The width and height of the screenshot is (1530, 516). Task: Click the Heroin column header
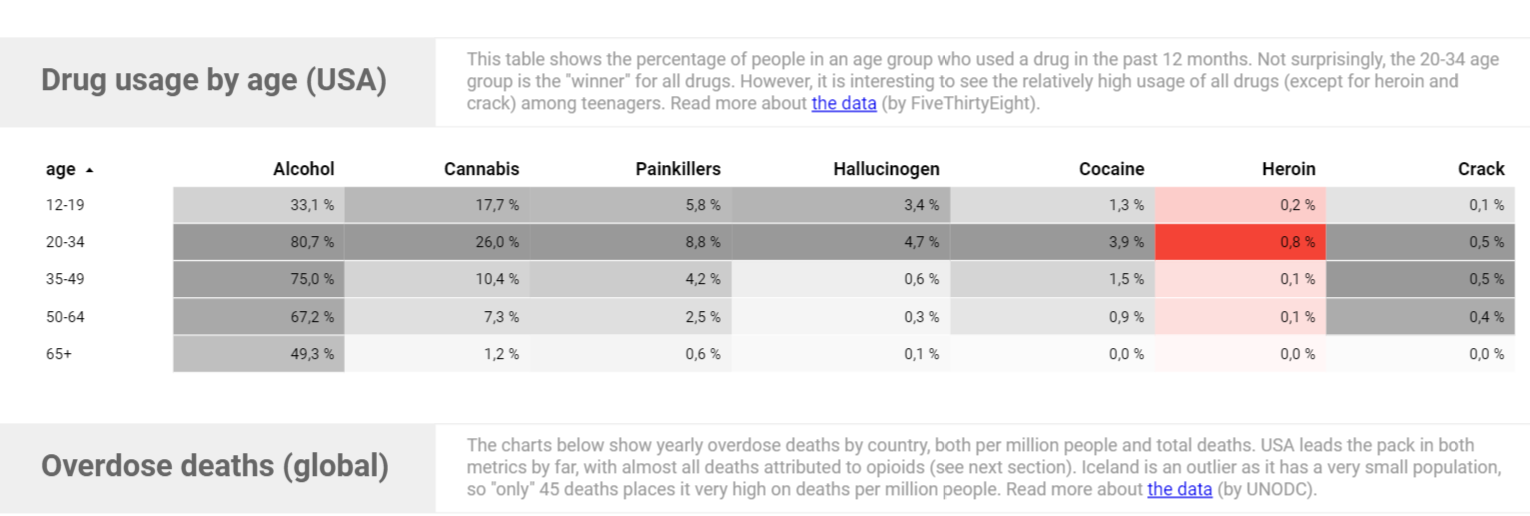pyautogui.click(x=1288, y=169)
